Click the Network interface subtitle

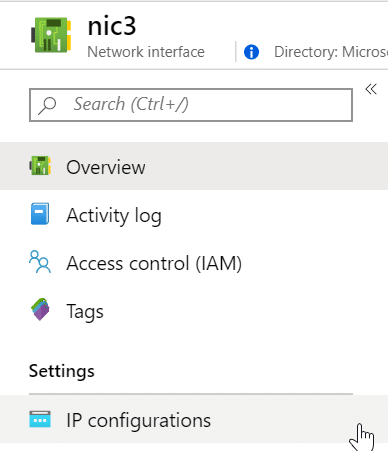146,52
